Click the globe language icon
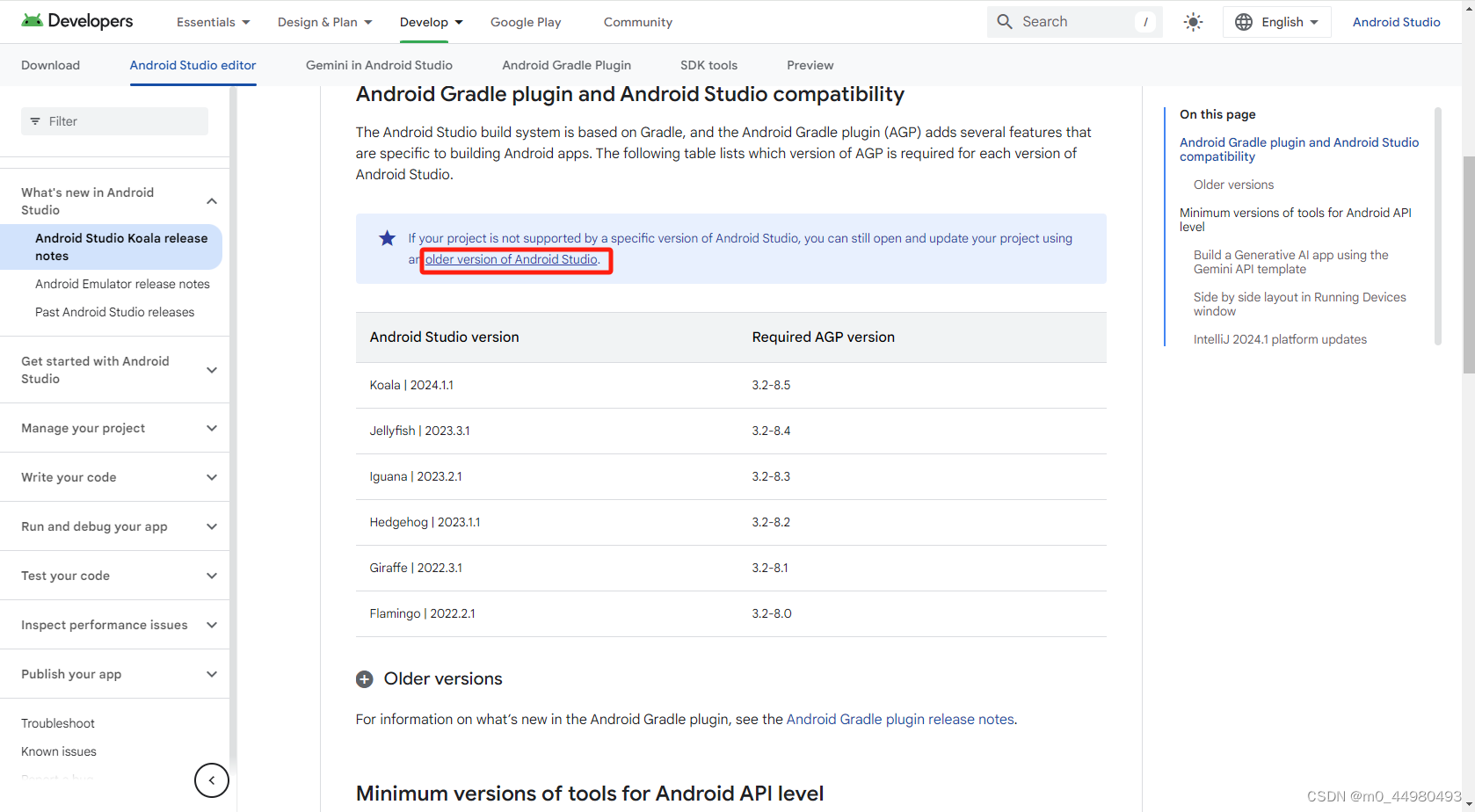This screenshot has height=812, width=1475. pos(1244,22)
